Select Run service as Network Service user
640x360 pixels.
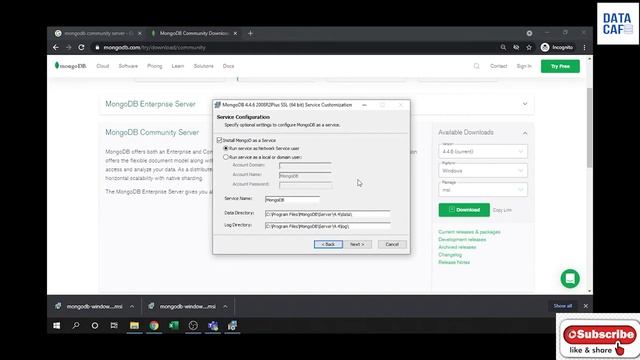point(226,148)
